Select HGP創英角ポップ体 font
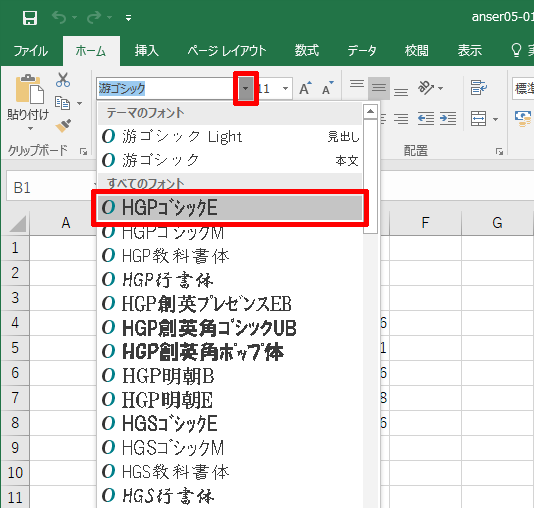The width and height of the screenshot is (534, 508). (230, 352)
